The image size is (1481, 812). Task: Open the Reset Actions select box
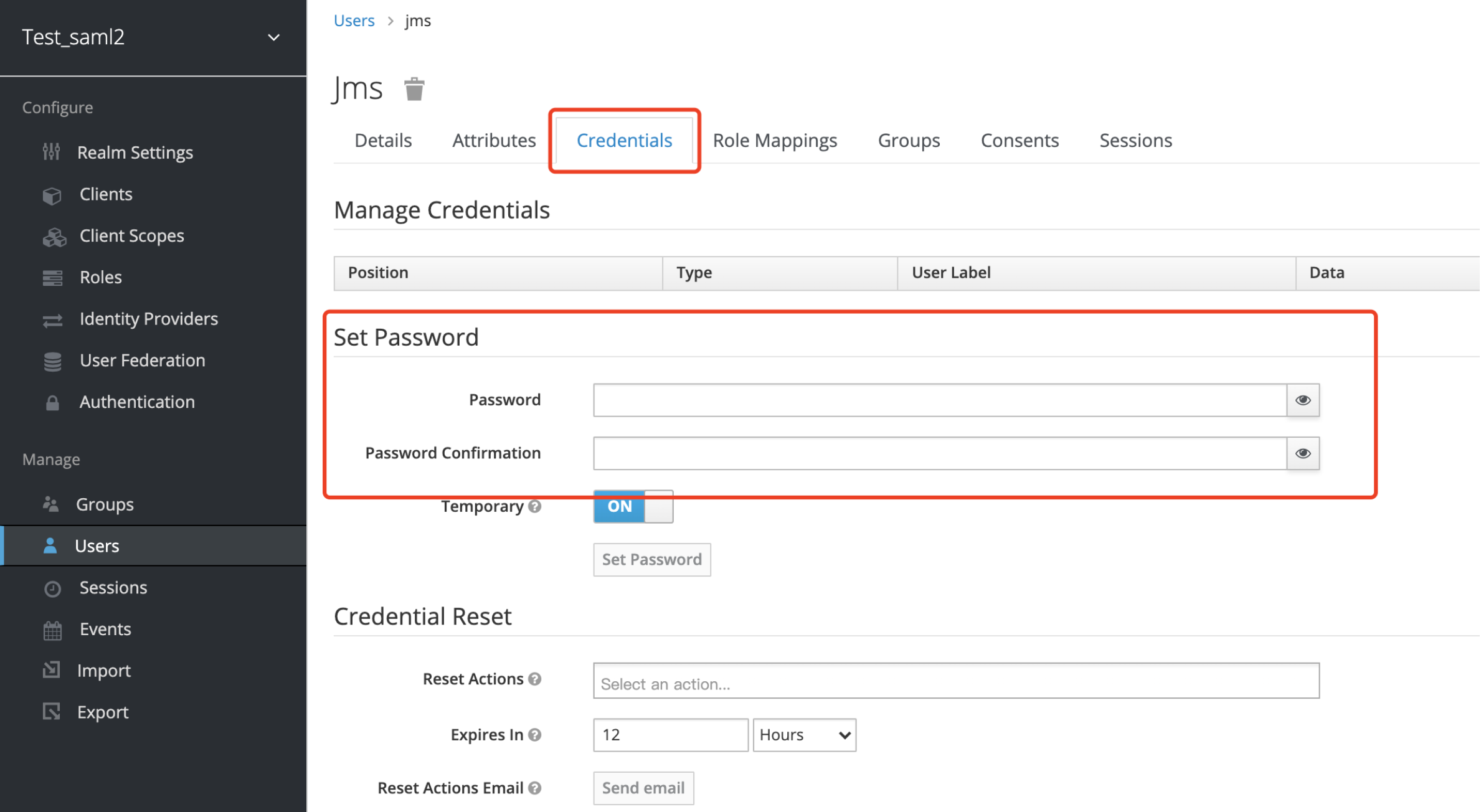pos(956,681)
